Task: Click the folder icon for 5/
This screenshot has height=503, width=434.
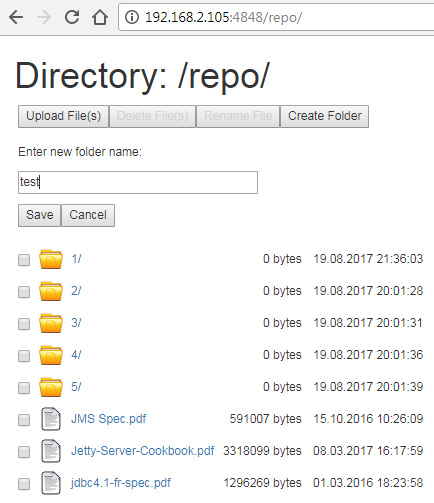Action: (x=51, y=387)
